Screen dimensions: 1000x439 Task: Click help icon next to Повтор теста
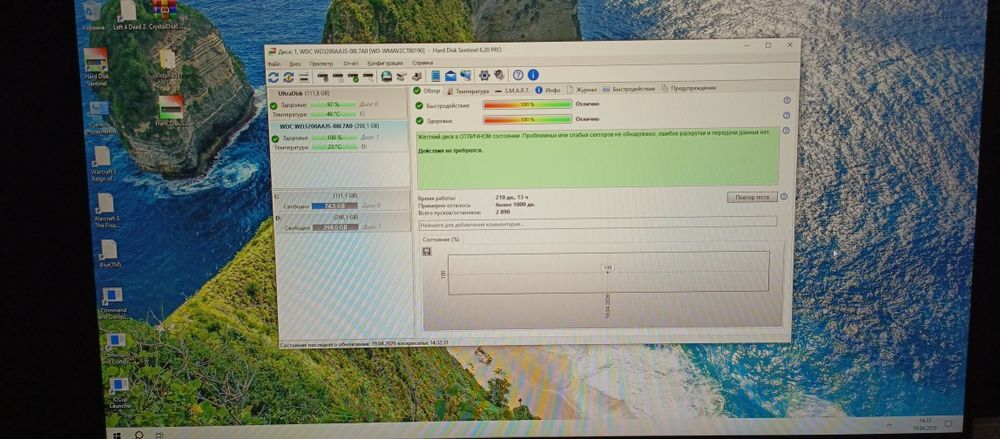pyautogui.click(x=784, y=197)
